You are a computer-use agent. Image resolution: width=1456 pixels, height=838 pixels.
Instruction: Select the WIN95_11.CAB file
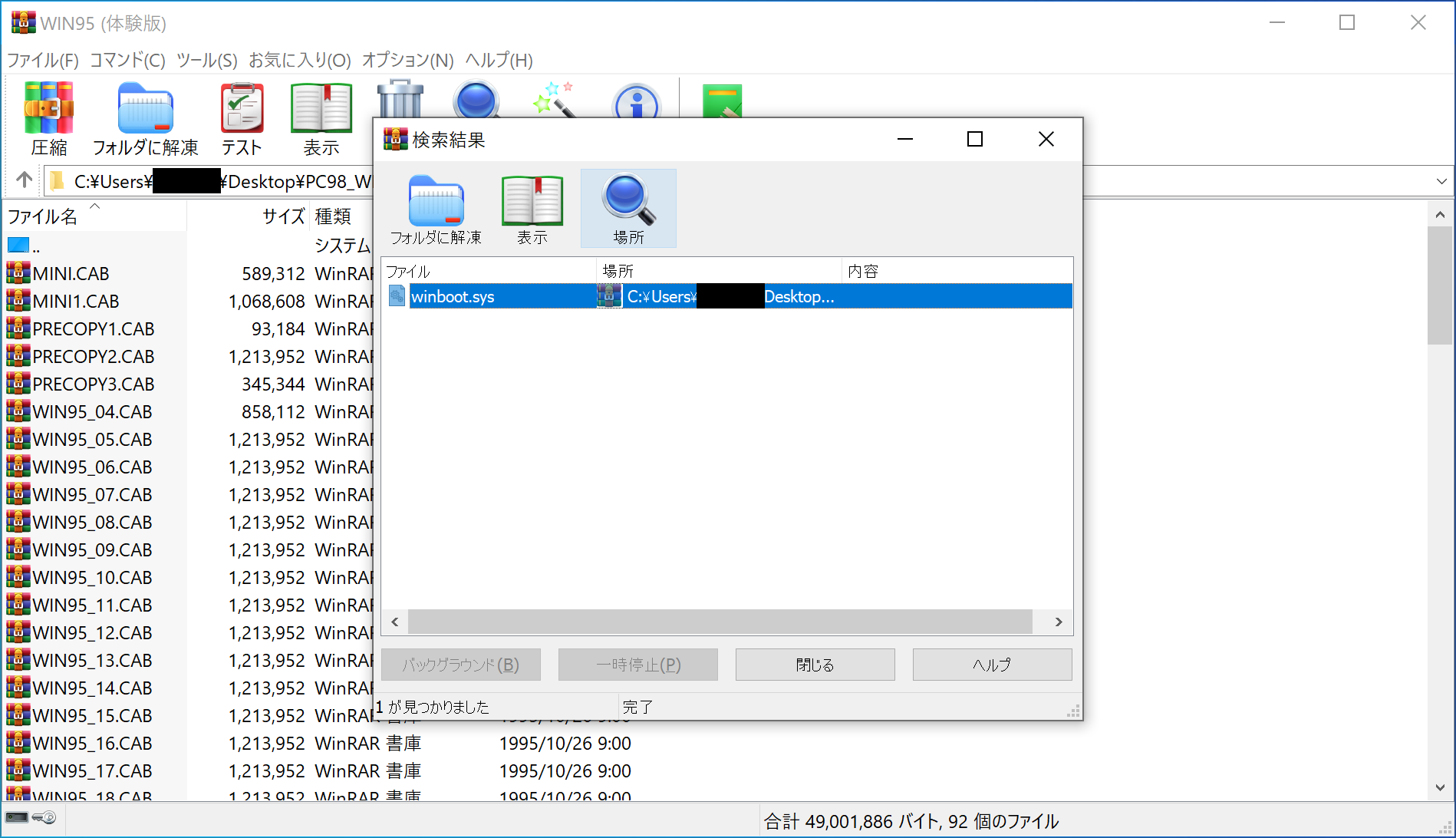click(188, 605)
